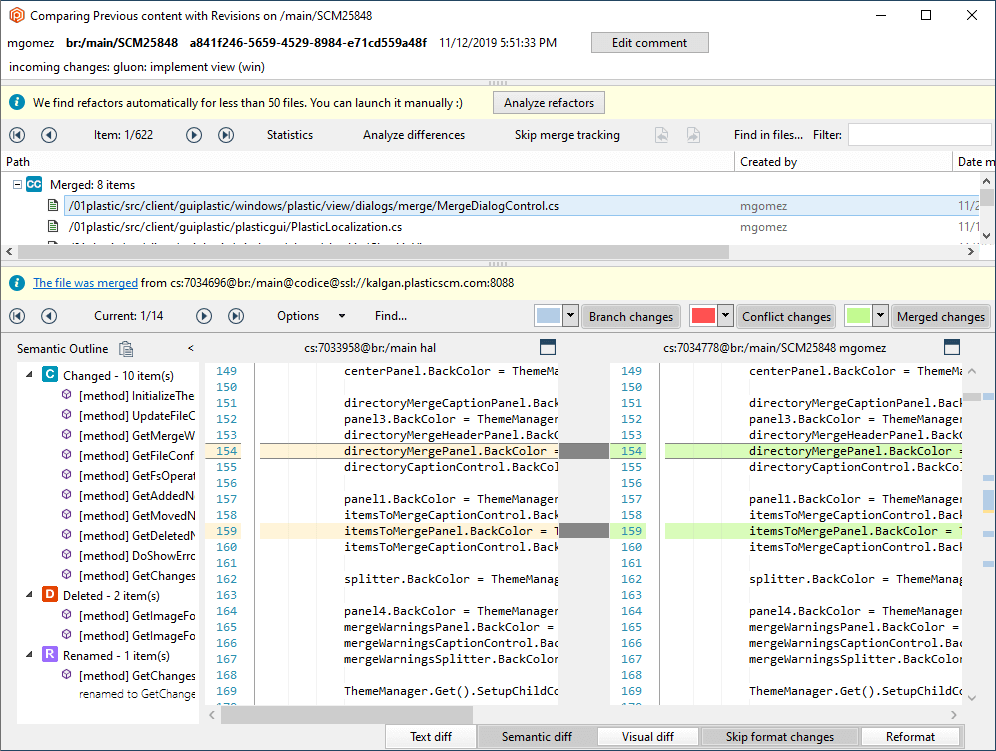Click the file icon of MergeDialogControl.cs
Viewport: 996px width, 751px height.
(53, 205)
